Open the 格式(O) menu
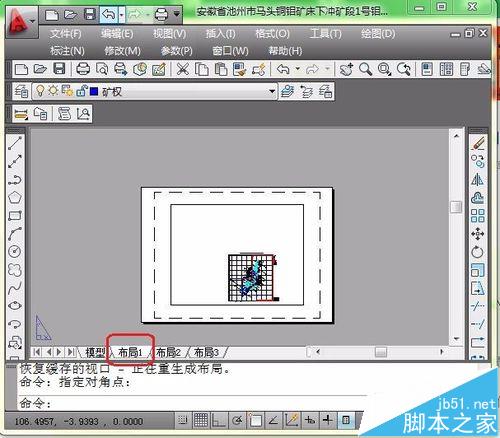The image size is (500, 438). click(272, 34)
